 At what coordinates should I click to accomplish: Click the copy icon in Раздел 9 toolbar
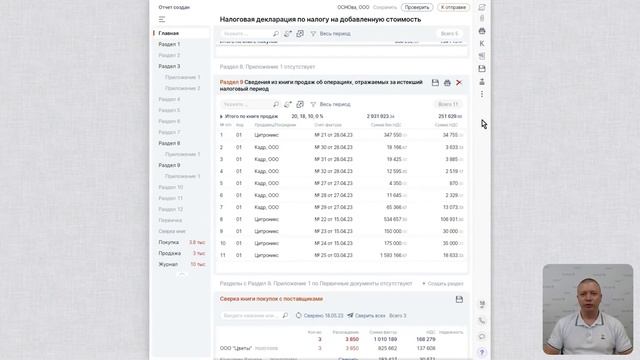(x=300, y=104)
